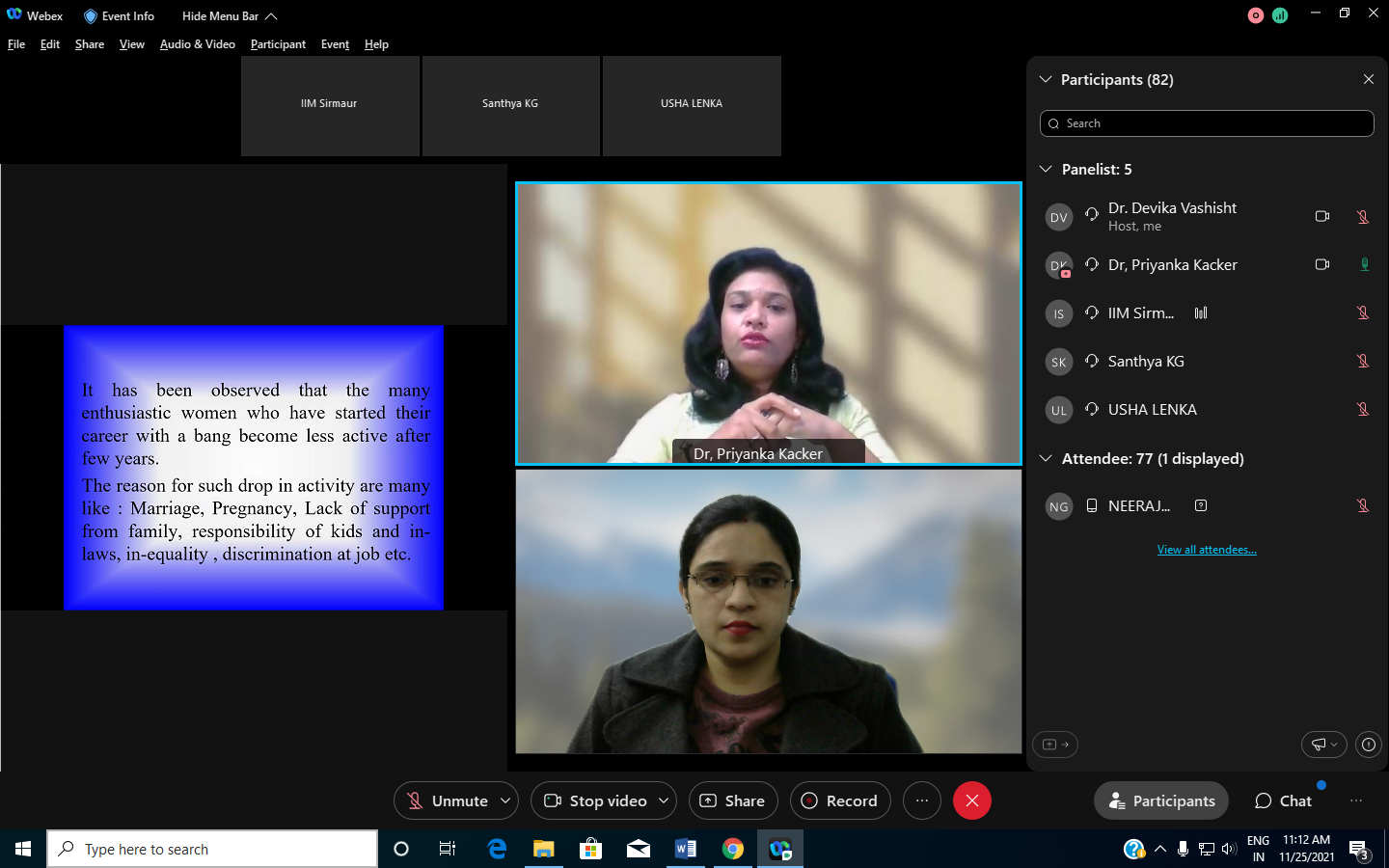The height and width of the screenshot is (868, 1389).
Task: Click the DV avatar of Dr. Devika Vashisht
Action: coord(1059,217)
